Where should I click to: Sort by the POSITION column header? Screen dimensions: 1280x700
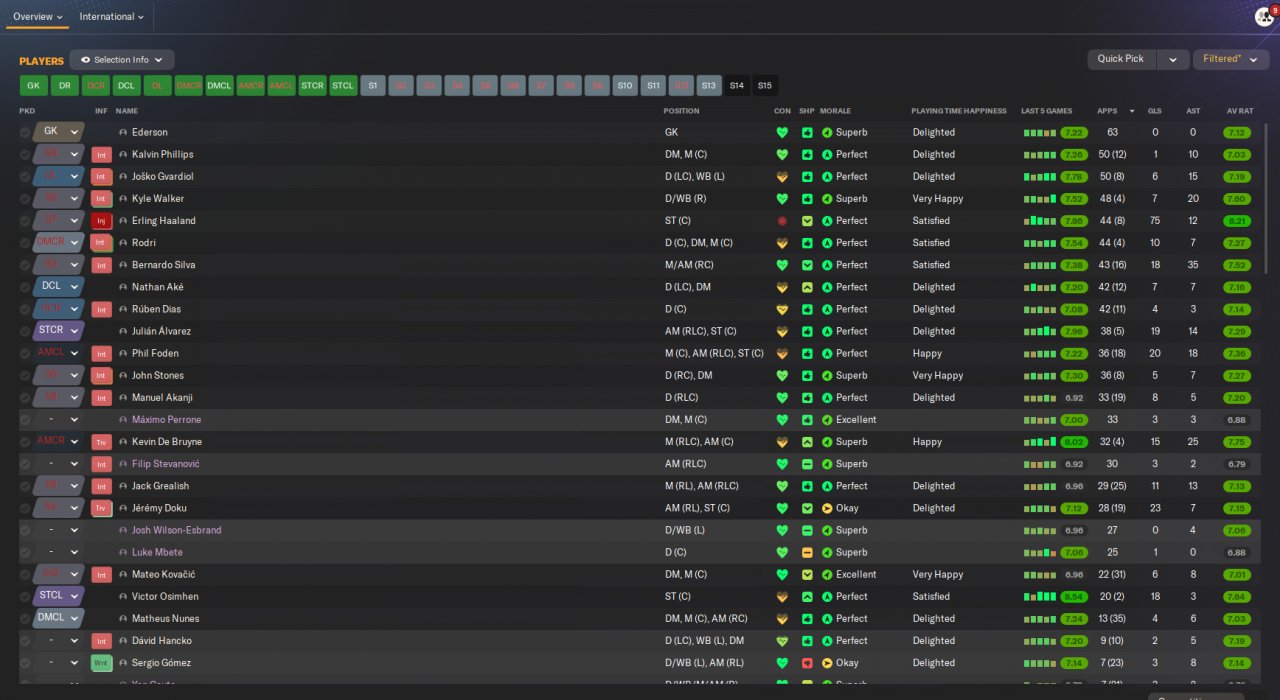(x=681, y=111)
